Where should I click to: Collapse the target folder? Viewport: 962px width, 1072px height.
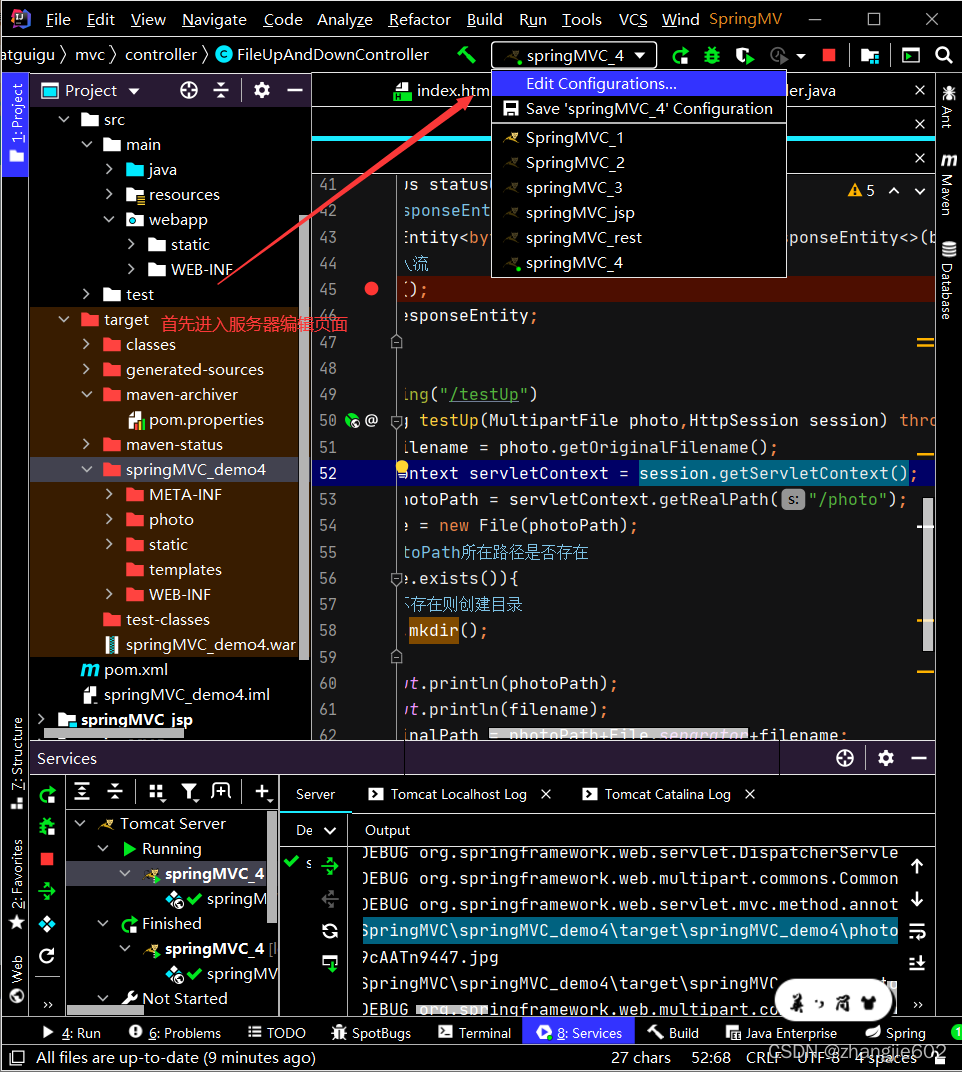64,319
